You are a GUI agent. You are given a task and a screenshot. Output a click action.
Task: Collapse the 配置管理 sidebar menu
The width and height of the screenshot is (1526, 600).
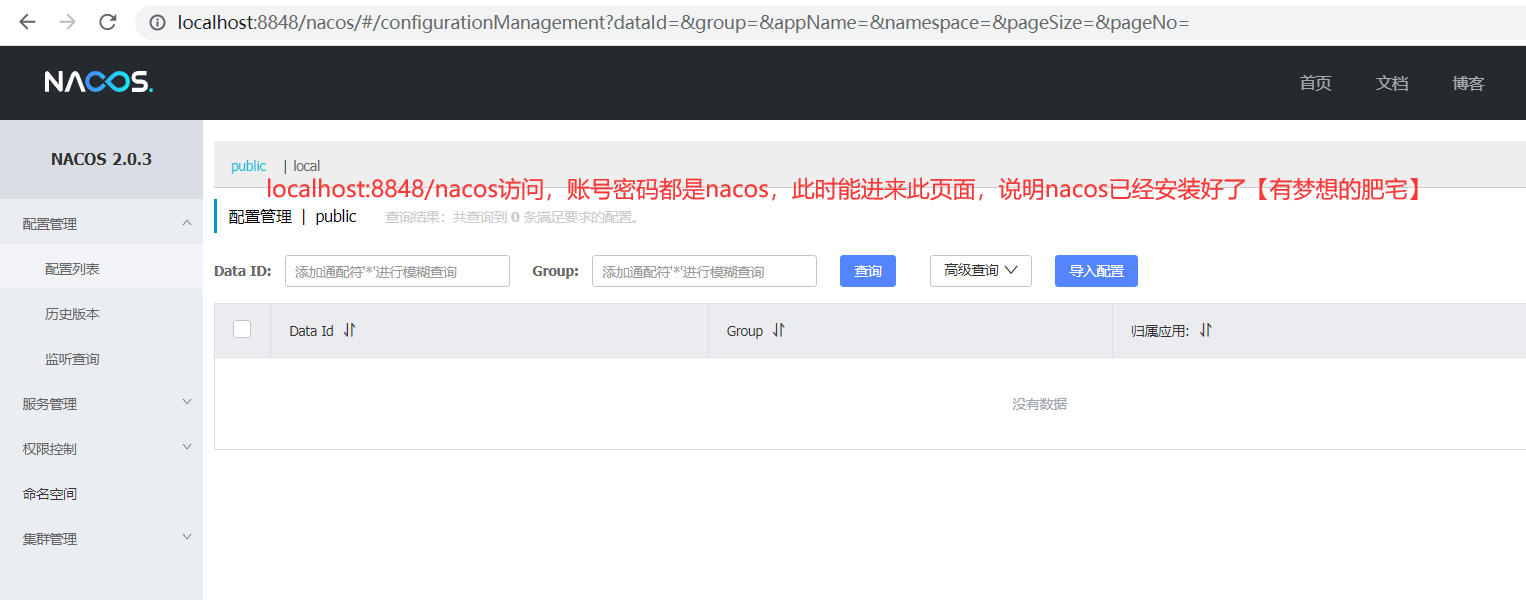[x=101, y=224]
